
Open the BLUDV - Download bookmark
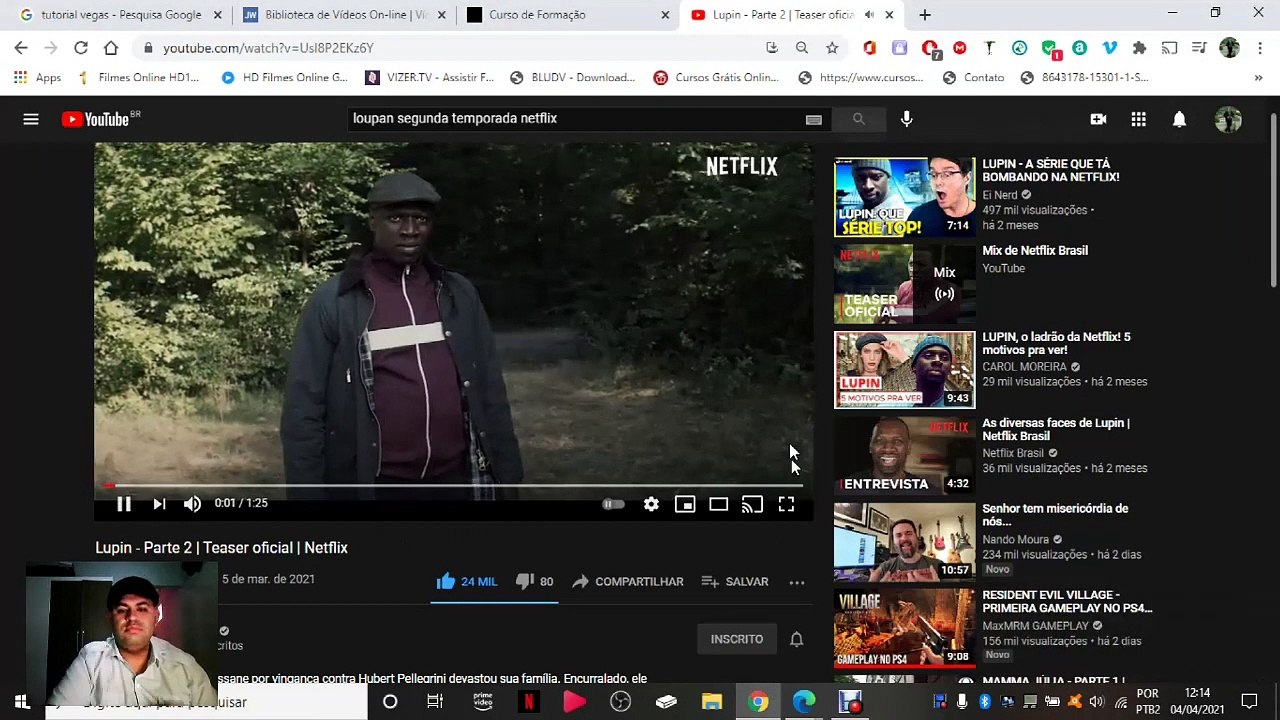click(x=572, y=77)
